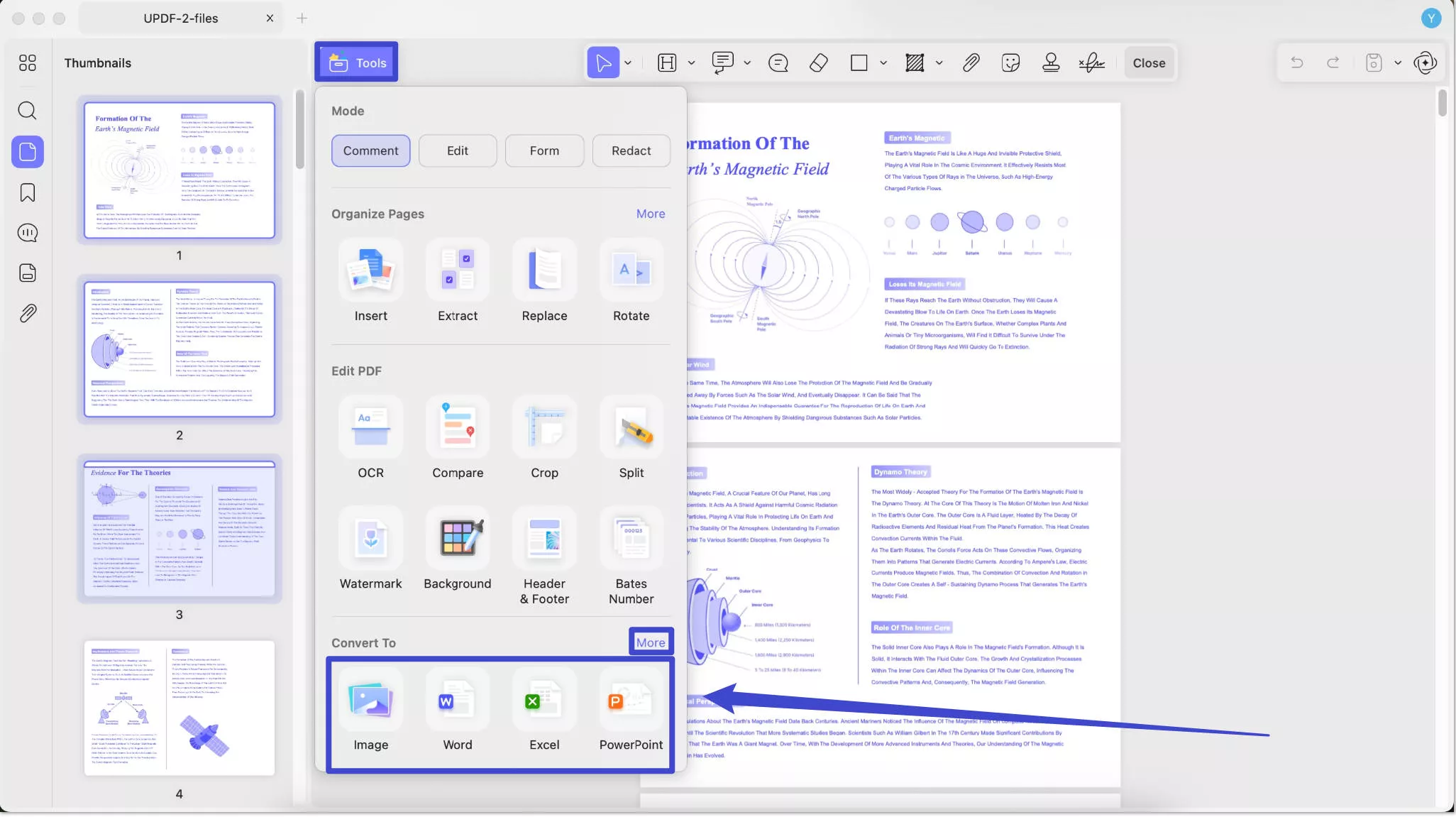Open the Bates Number tool
The height and width of the screenshot is (817, 1456).
[631, 557]
